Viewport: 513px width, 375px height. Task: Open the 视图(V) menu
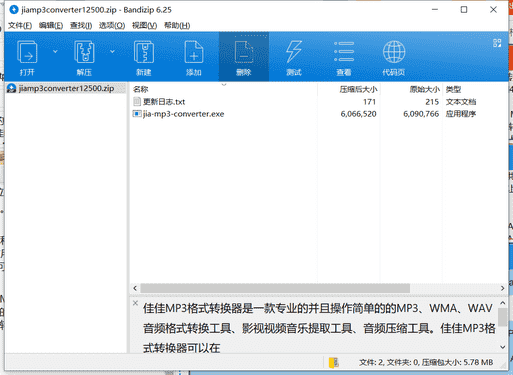click(144, 26)
